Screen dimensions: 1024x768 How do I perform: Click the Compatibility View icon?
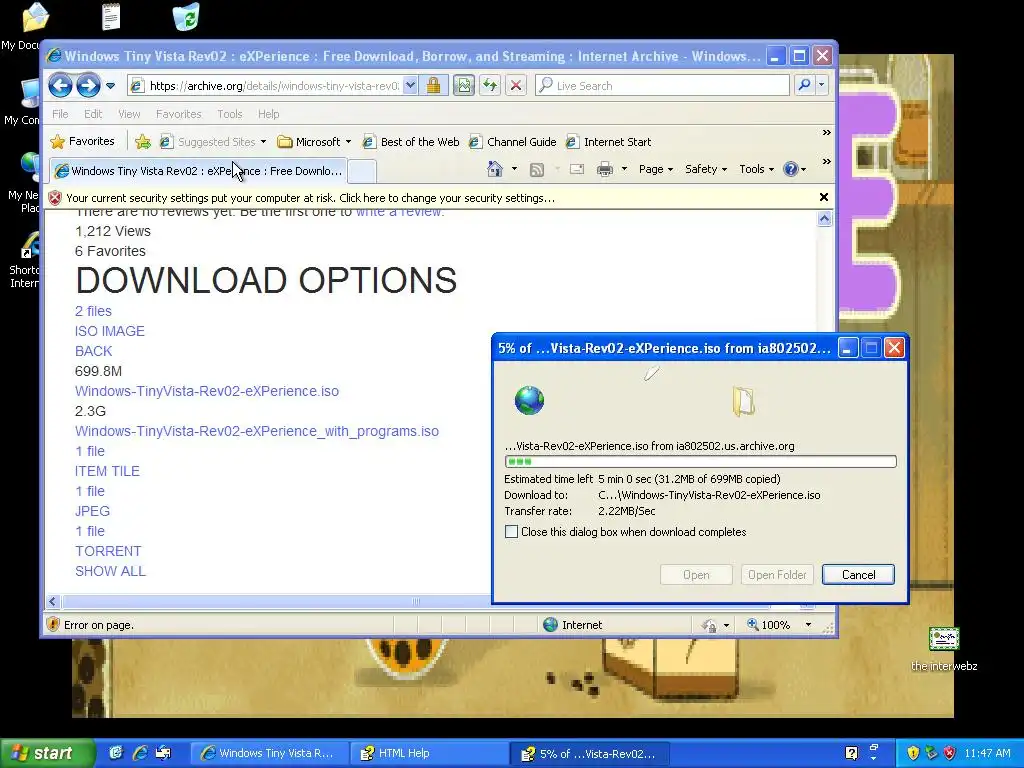pyautogui.click(x=464, y=86)
